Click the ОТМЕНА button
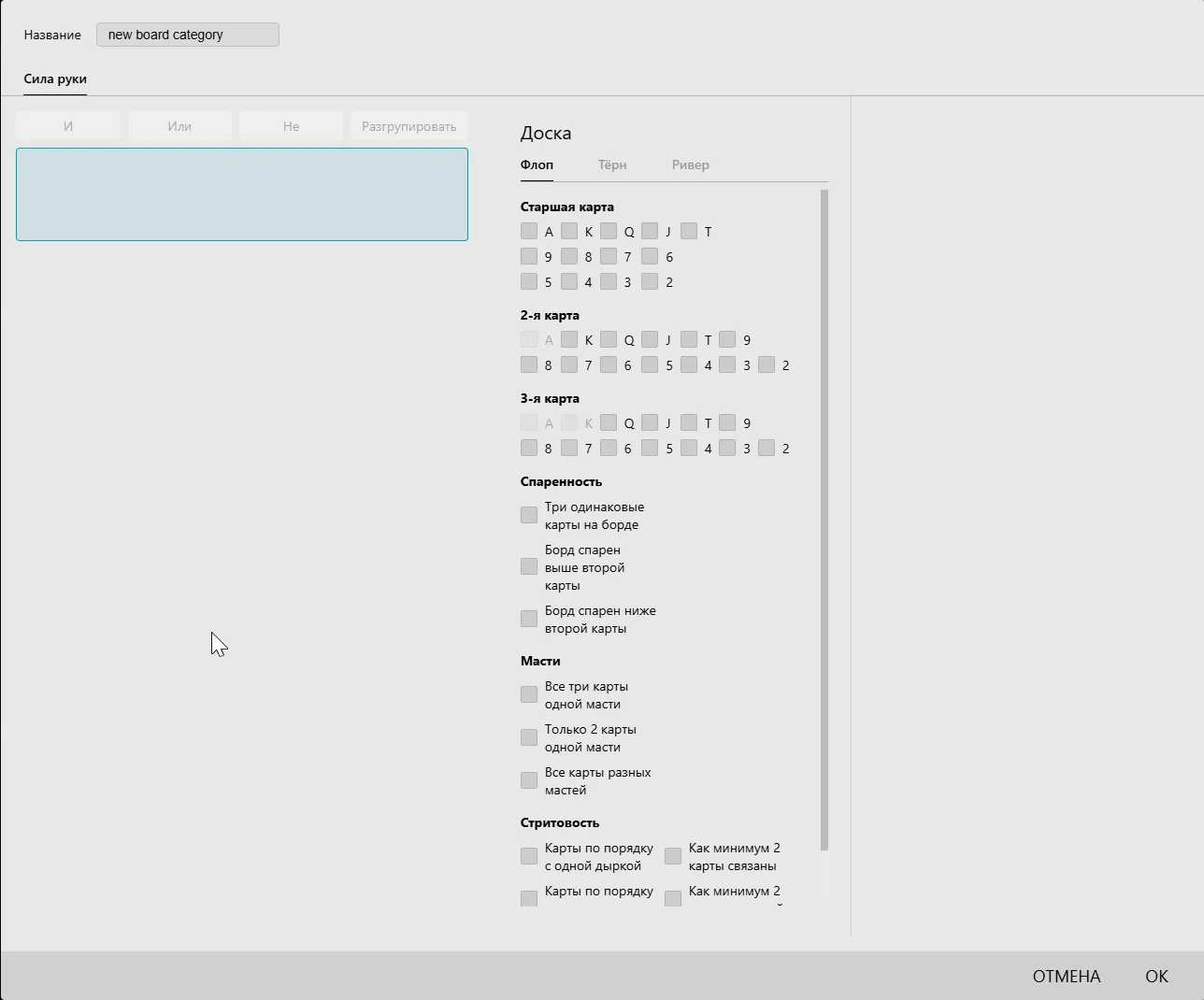This screenshot has width=1204, height=1000. click(x=1066, y=977)
